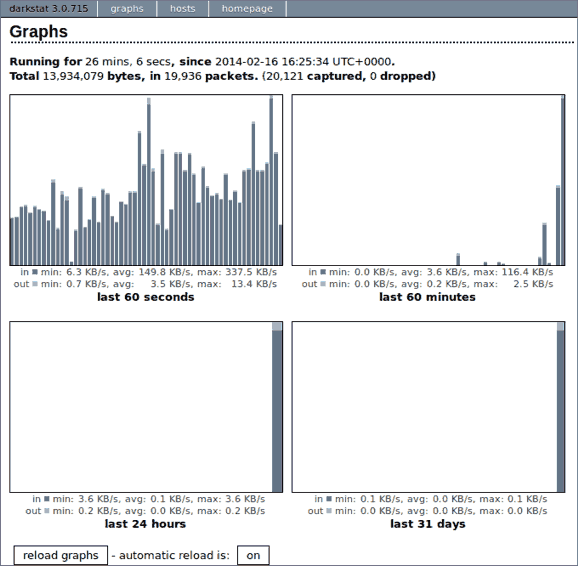The width and height of the screenshot is (578, 566).
Task: Toggle automatic reload on button
Action: tap(253, 555)
